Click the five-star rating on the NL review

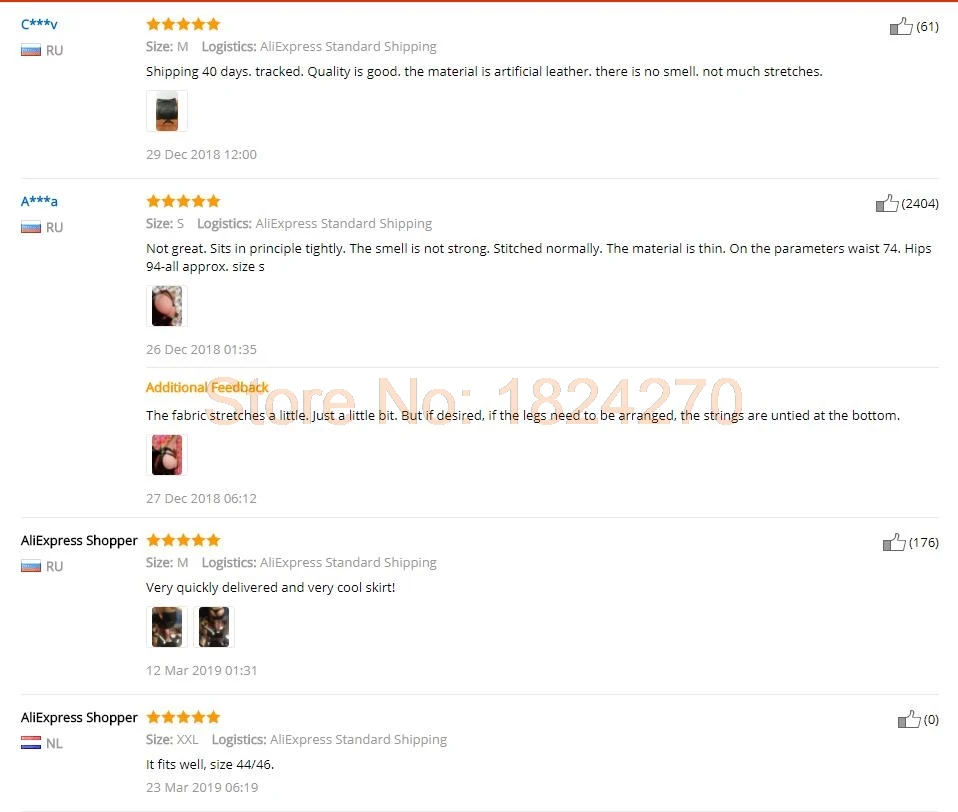point(183,717)
